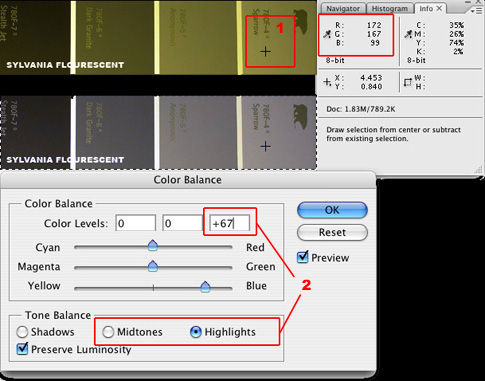Viewport: 485px width, 381px height.
Task: Click the Magenta-Green slider handle
Action: point(153,266)
